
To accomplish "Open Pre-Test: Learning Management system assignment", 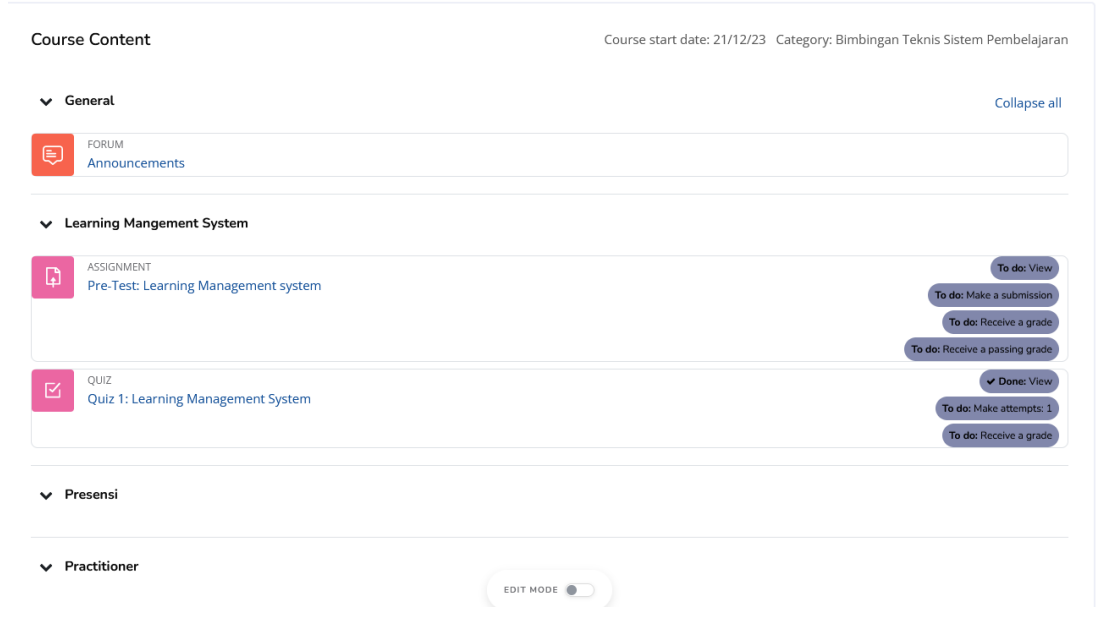I will [x=204, y=286].
